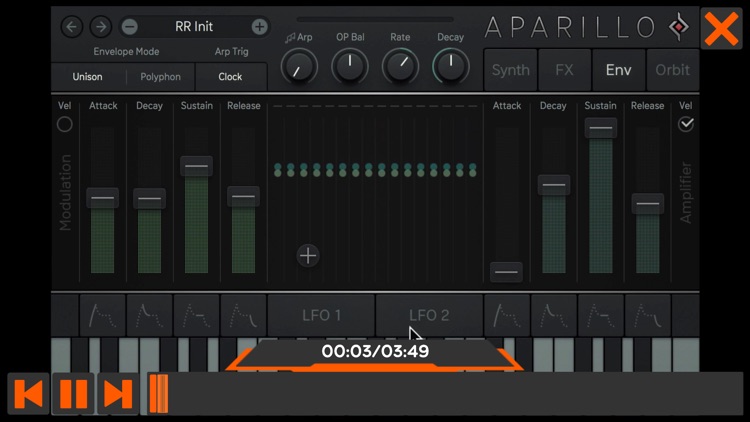The image size is (750, 422).
Task: Click the last step dot in sequencer
Action: tap(473, 170)
